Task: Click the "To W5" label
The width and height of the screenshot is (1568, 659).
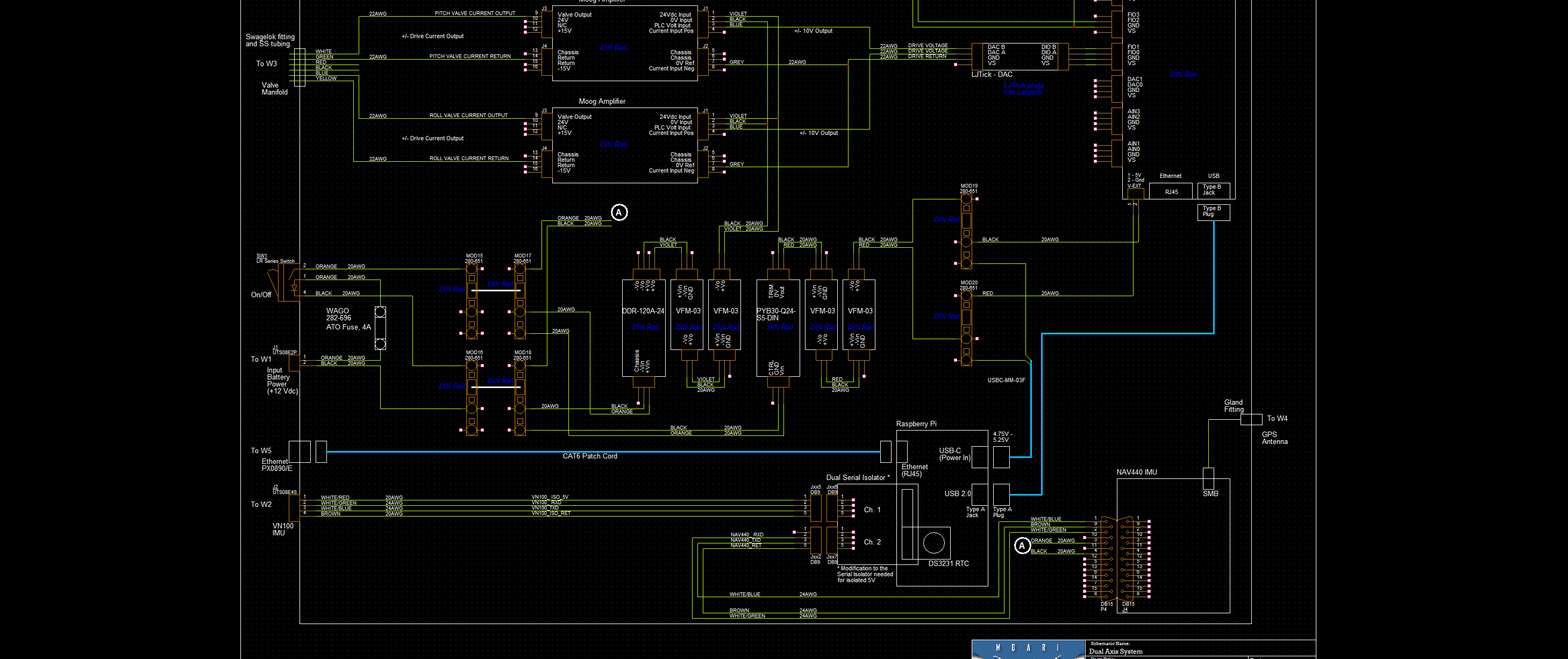Action: 261,451
